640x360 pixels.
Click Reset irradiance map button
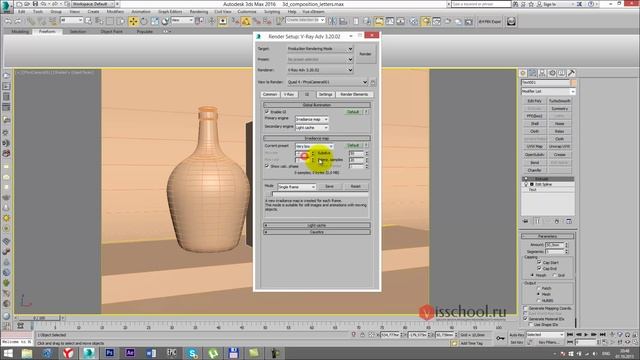pyautogui.click(x=356, y=187)
